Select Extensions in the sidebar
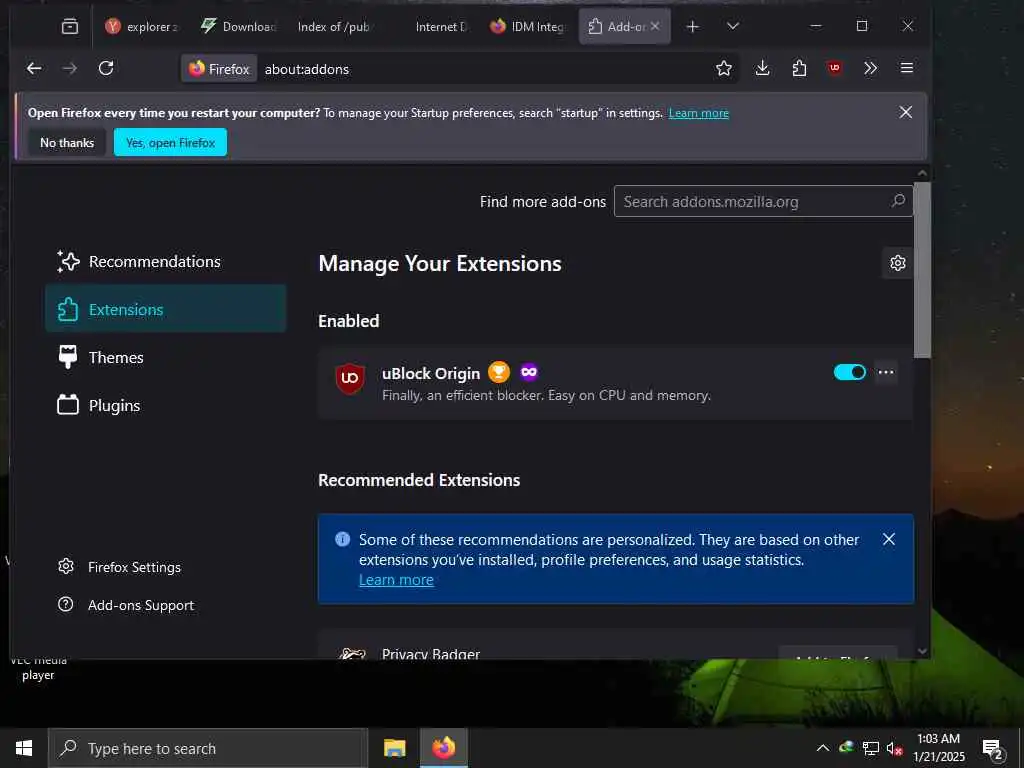1024x768 pixels. (166, 309)
